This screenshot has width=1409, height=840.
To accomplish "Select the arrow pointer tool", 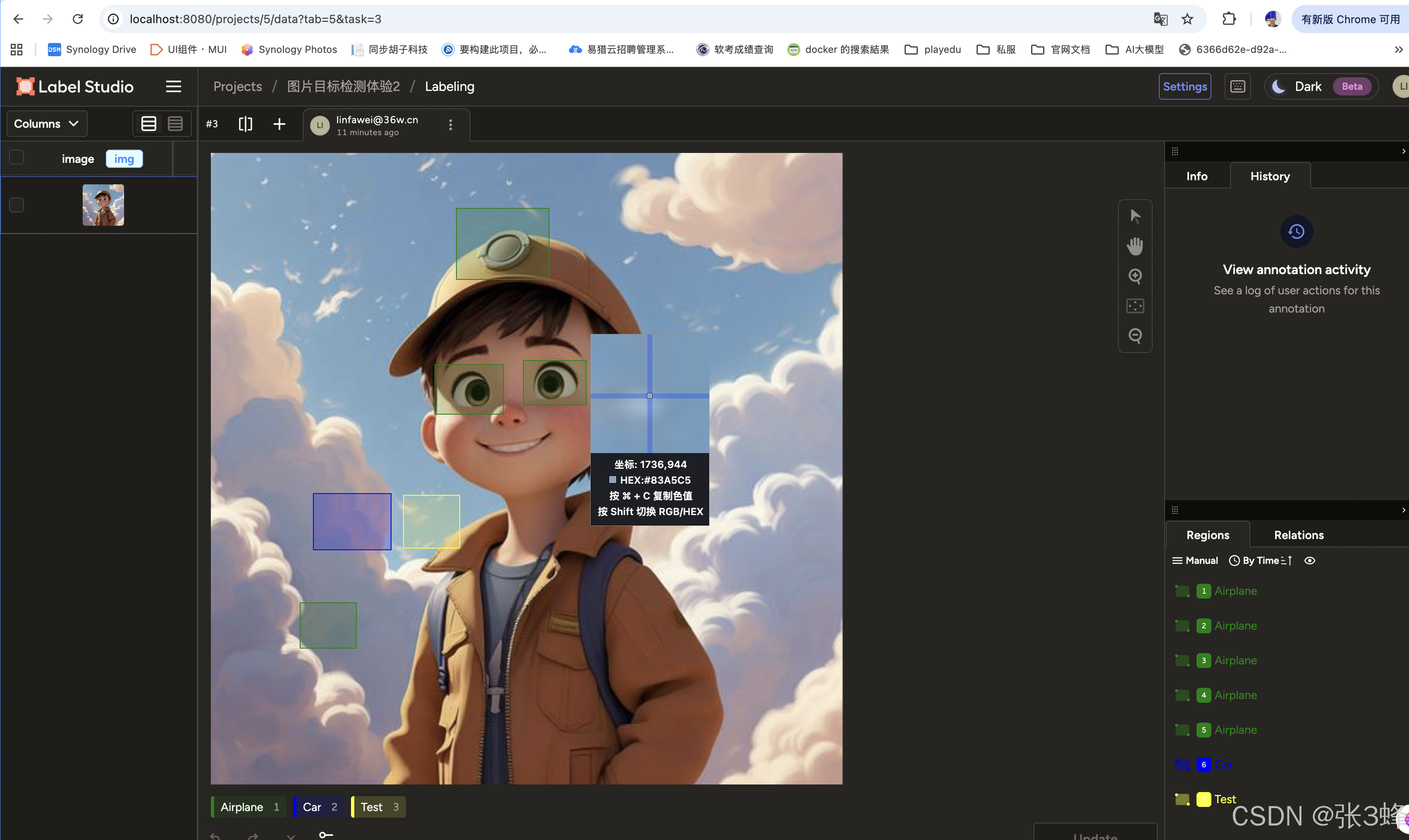I will (1135, 216).
